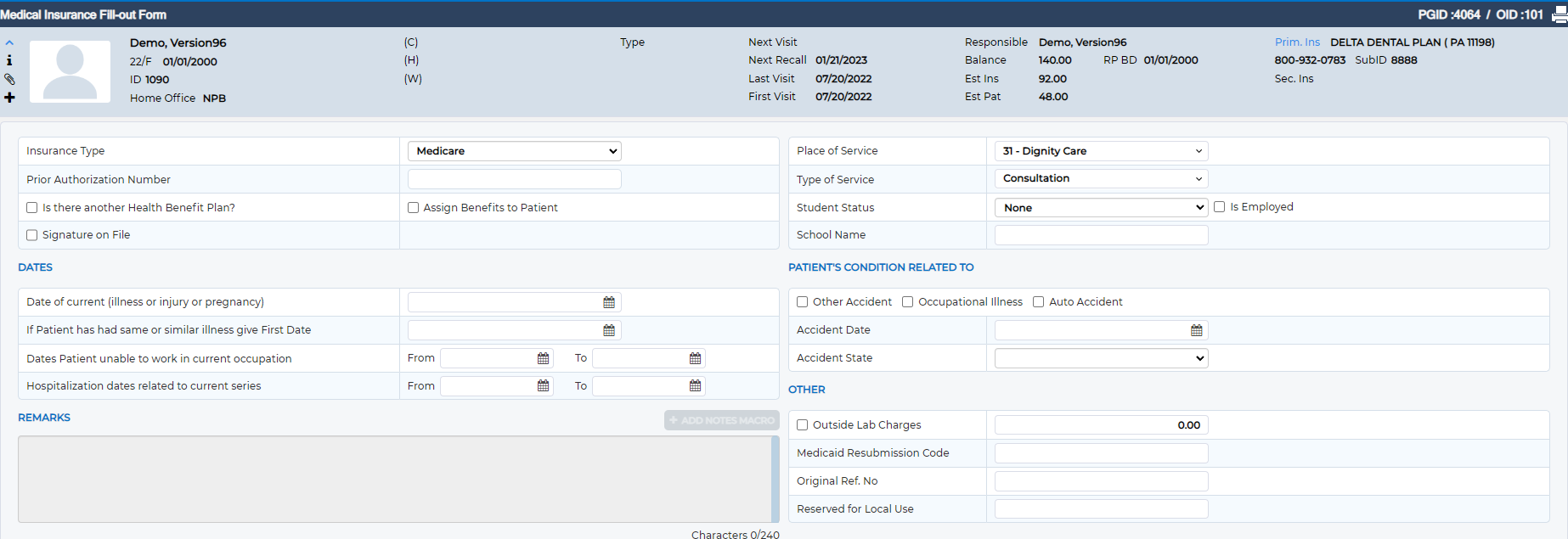Open the hospitalization From date calendar

[x=543, y=386]
